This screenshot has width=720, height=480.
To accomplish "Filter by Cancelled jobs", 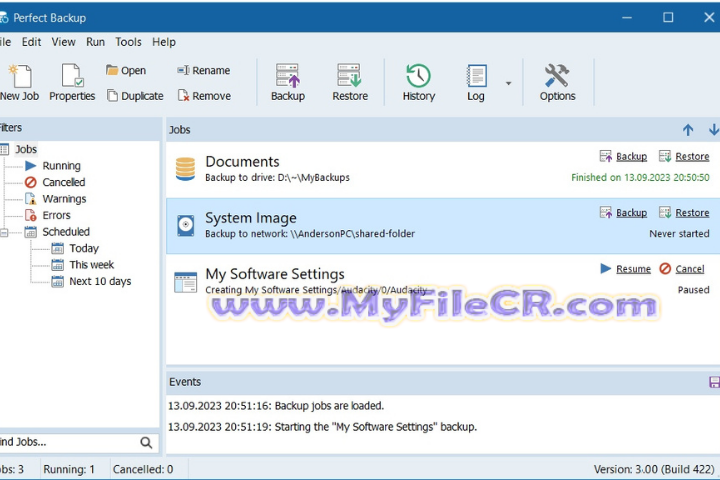I will pos(64,182).
